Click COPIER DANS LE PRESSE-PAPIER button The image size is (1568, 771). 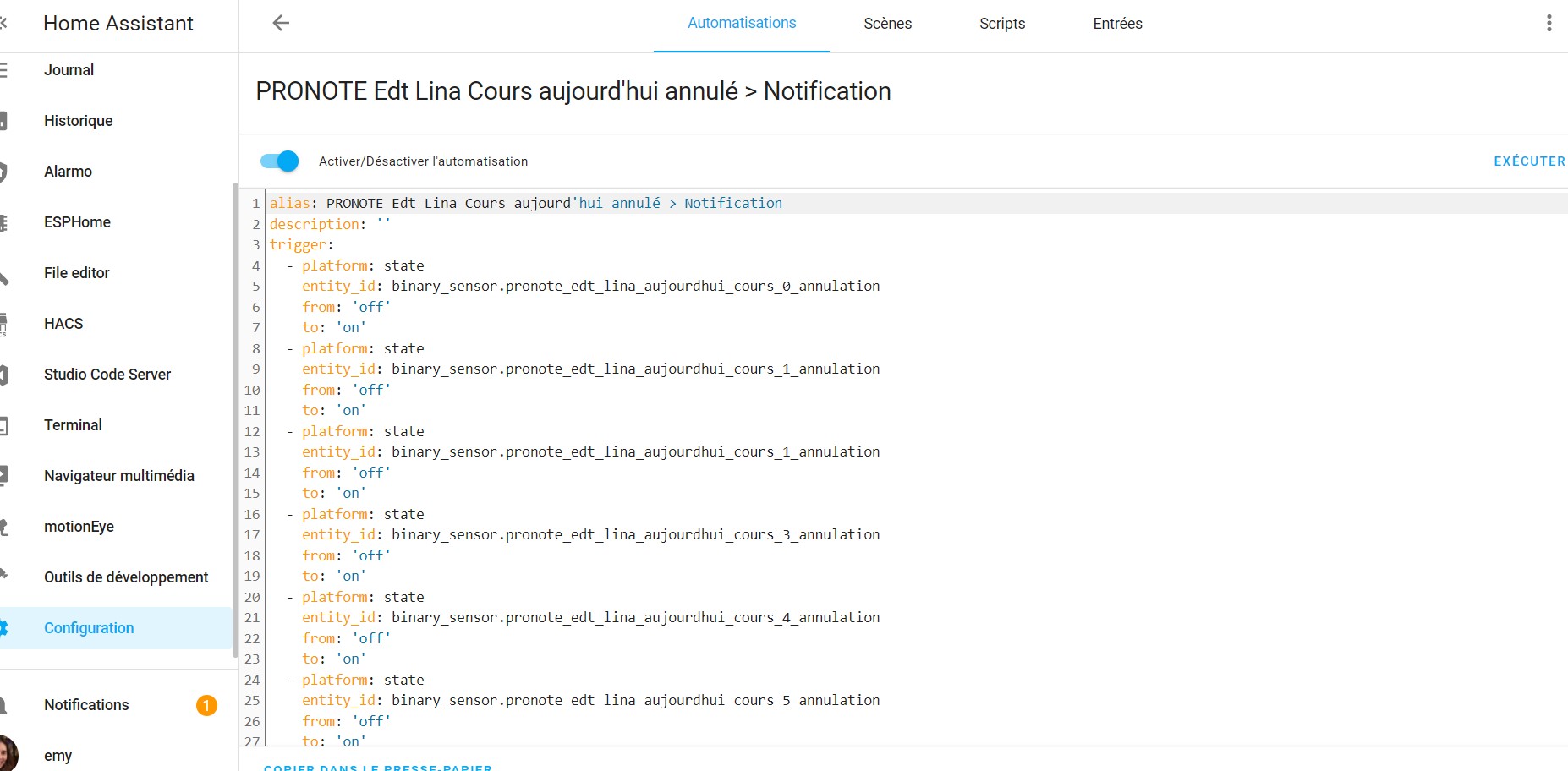click(378, 767)
